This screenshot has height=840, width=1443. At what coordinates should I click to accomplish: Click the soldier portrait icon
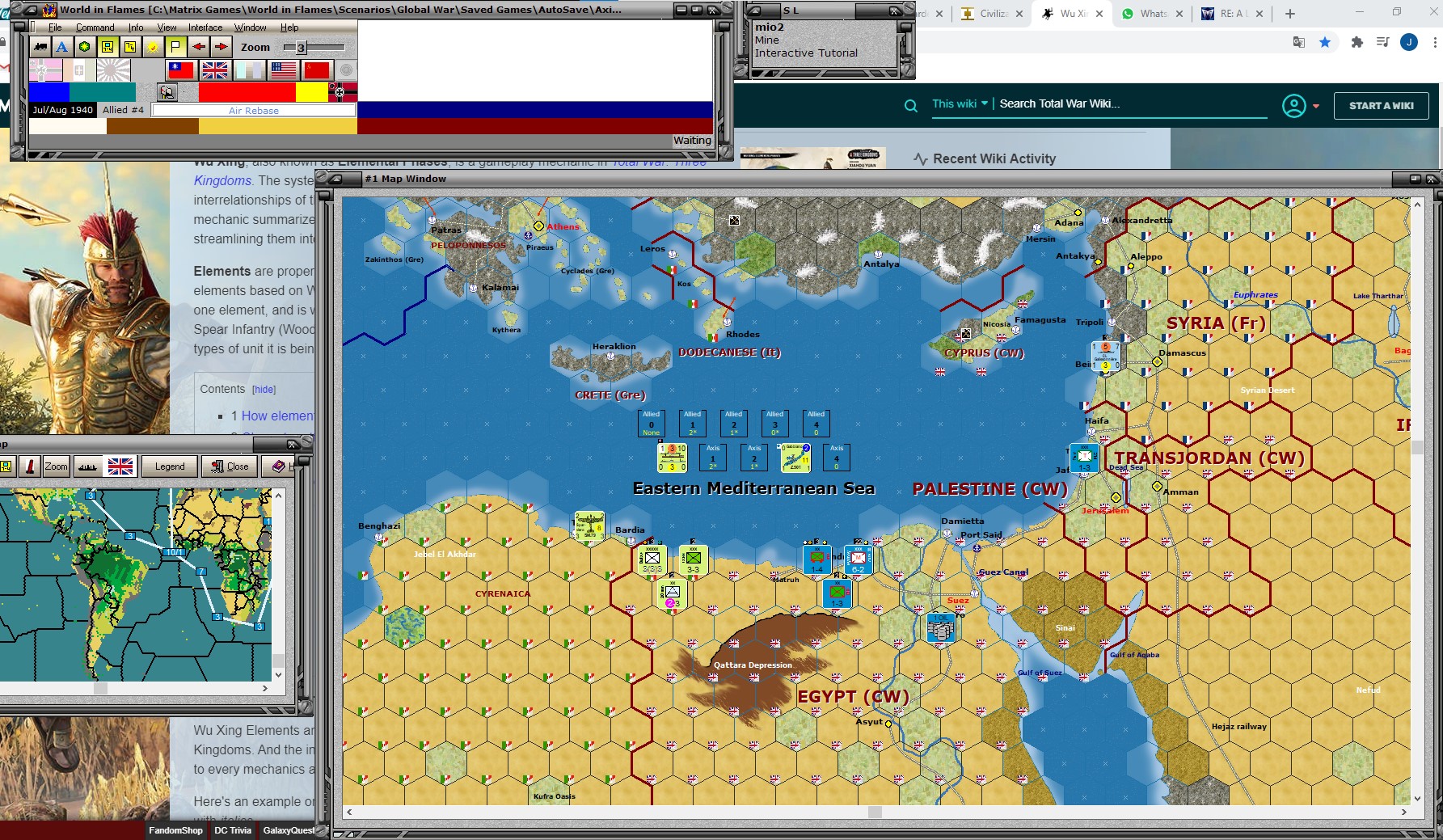pyautogui.click(x=167, y=91)
